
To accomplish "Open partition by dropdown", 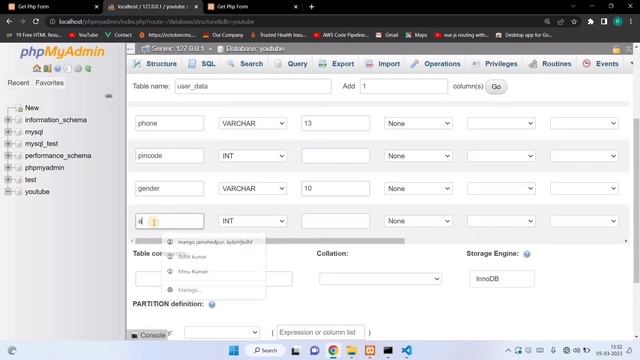I will tap(222, 332).
